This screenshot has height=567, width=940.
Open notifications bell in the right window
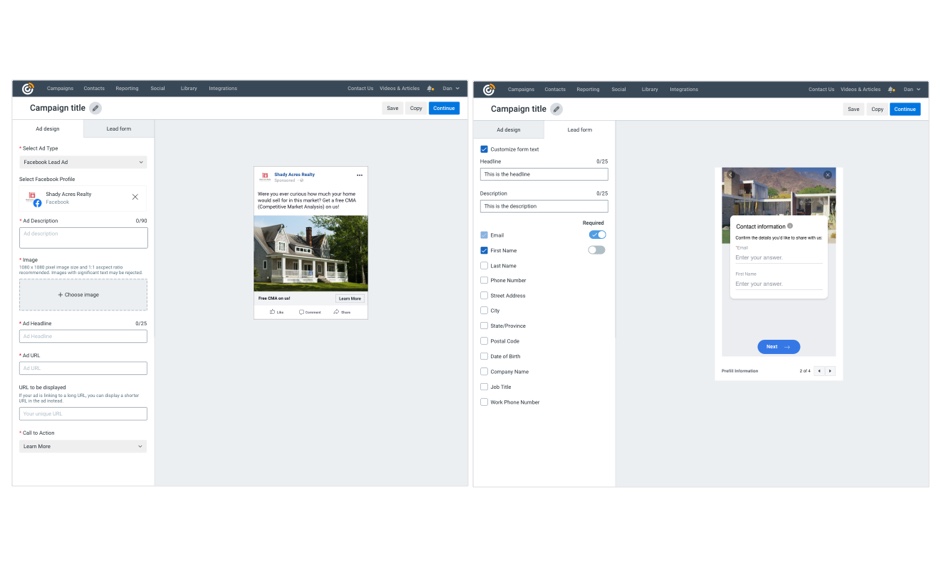pyautogui.click(x=891, y=89)
